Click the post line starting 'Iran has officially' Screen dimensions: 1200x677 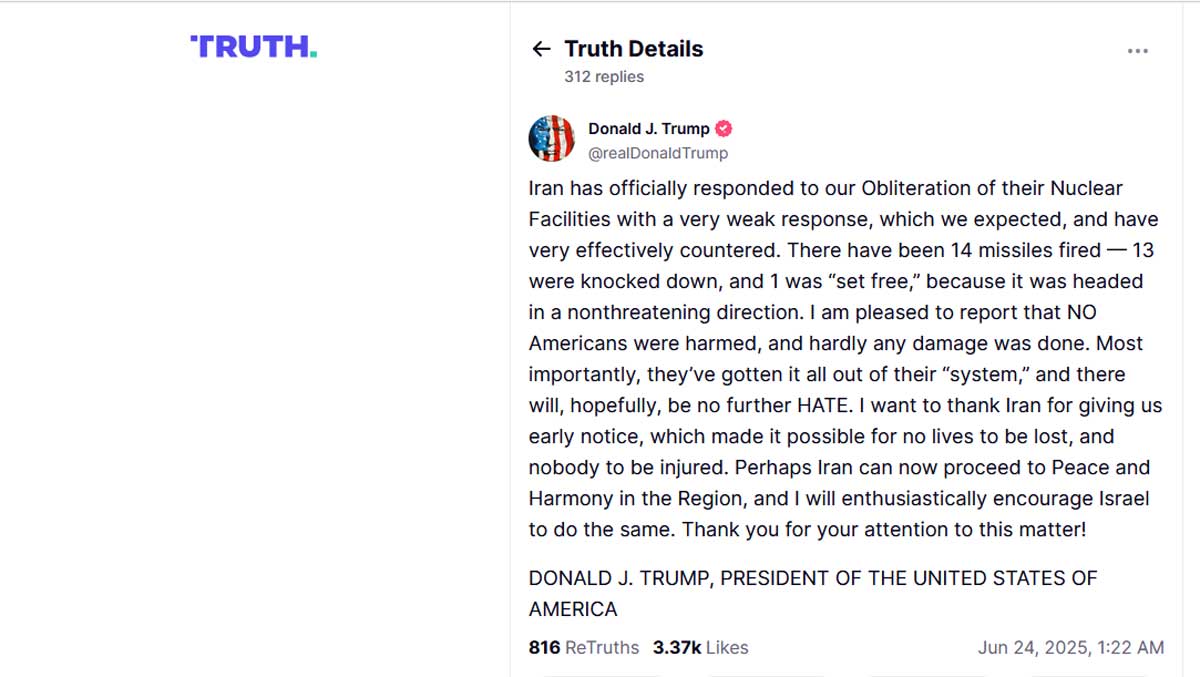826,188
